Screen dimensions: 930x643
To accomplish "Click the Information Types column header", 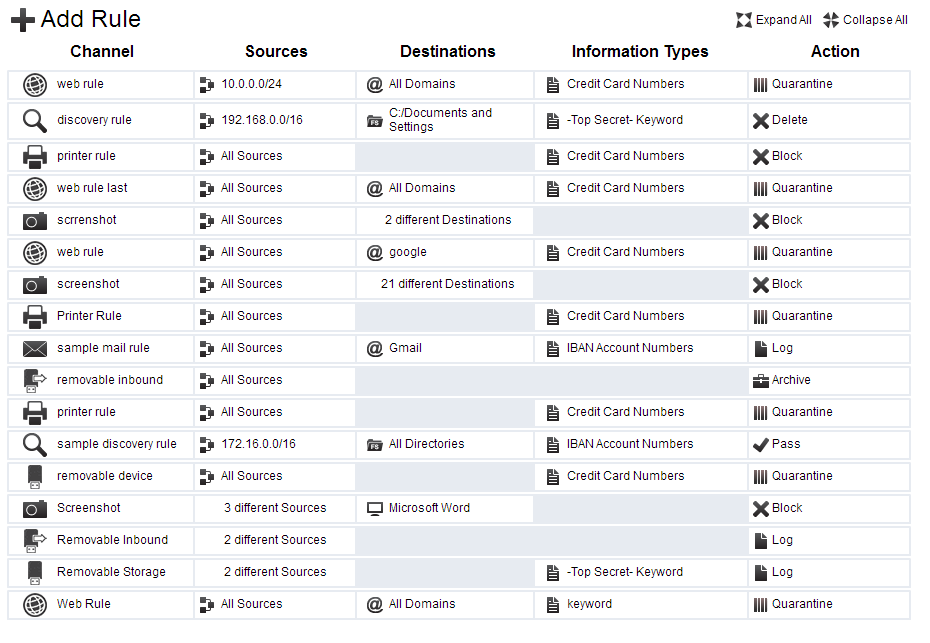I will 640,52.
